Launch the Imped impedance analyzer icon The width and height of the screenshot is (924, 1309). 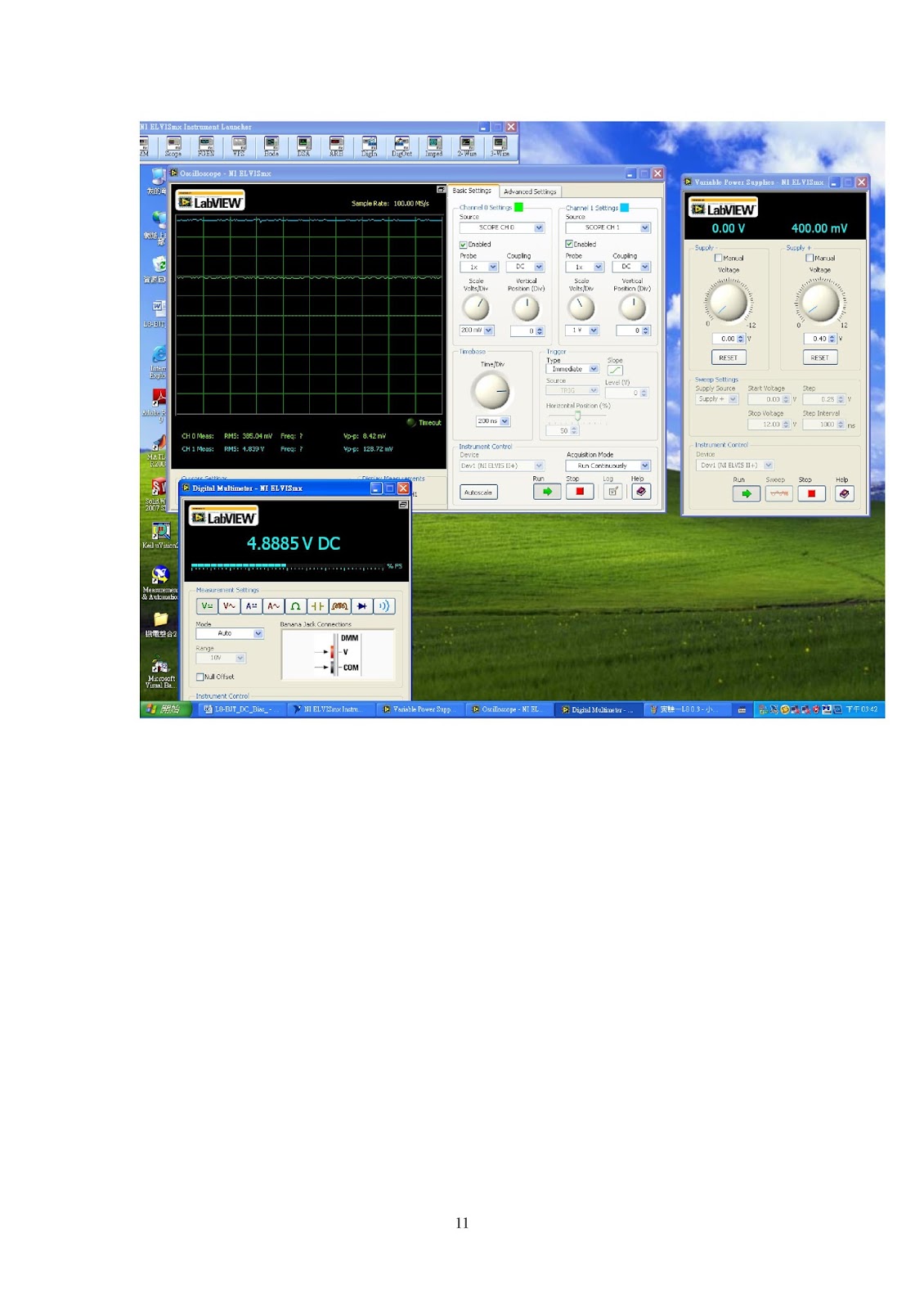[434, 146]
